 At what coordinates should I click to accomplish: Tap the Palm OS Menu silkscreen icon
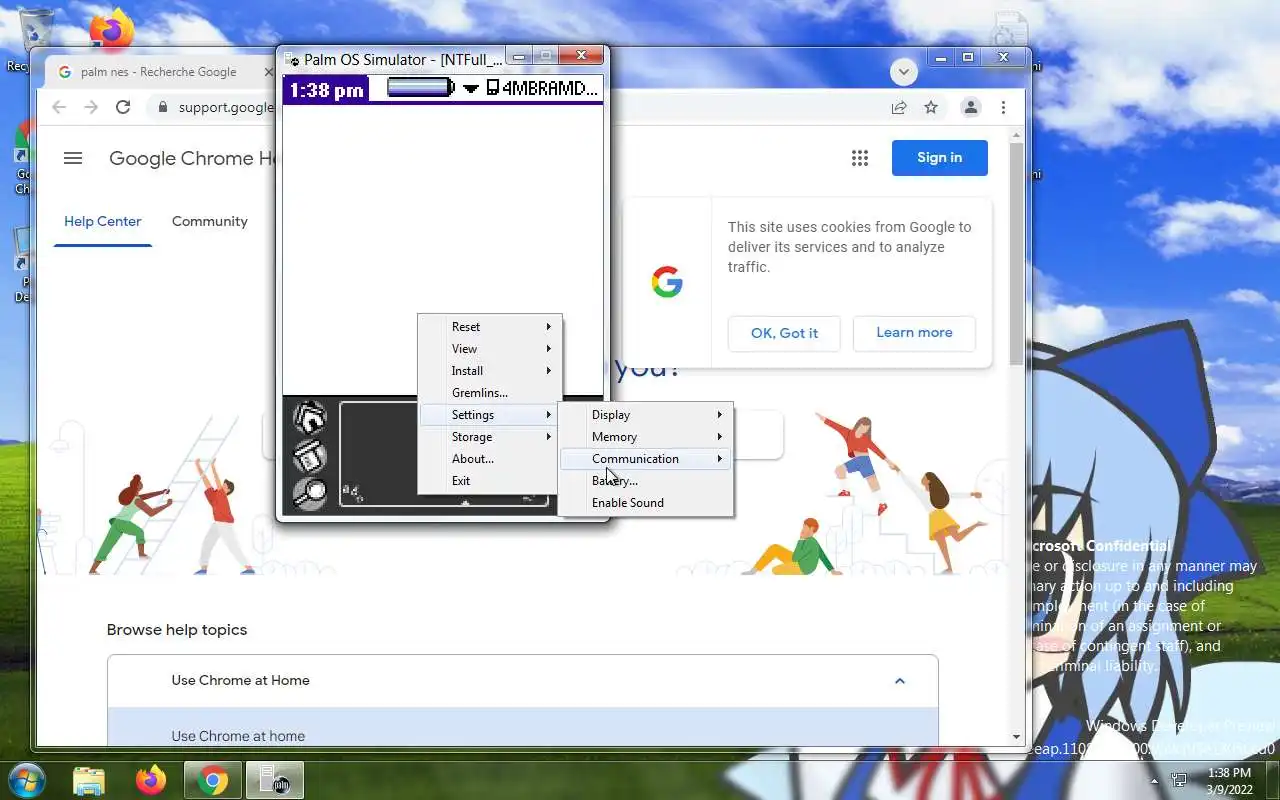tap(310, 456)
